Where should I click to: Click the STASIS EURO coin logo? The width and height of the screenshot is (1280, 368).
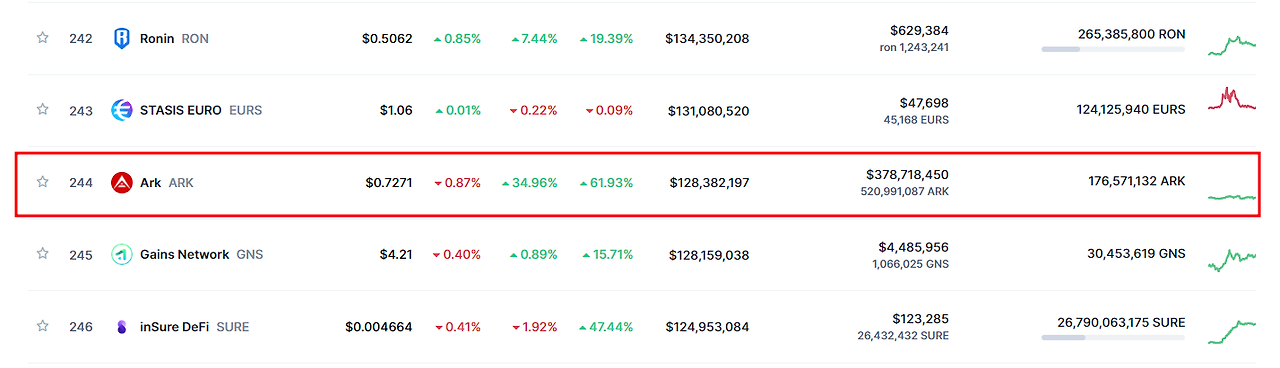click(122, 110)
